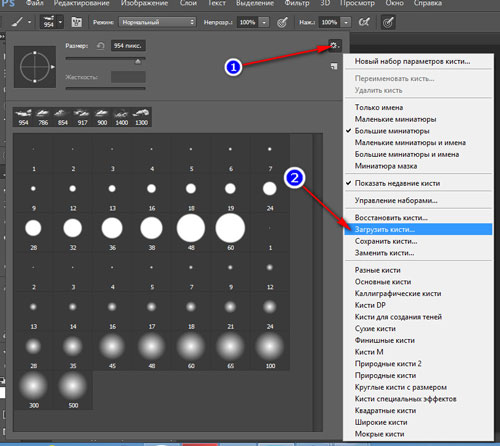
Task: Select the soft round brush size 65
Action: point(230,351)
